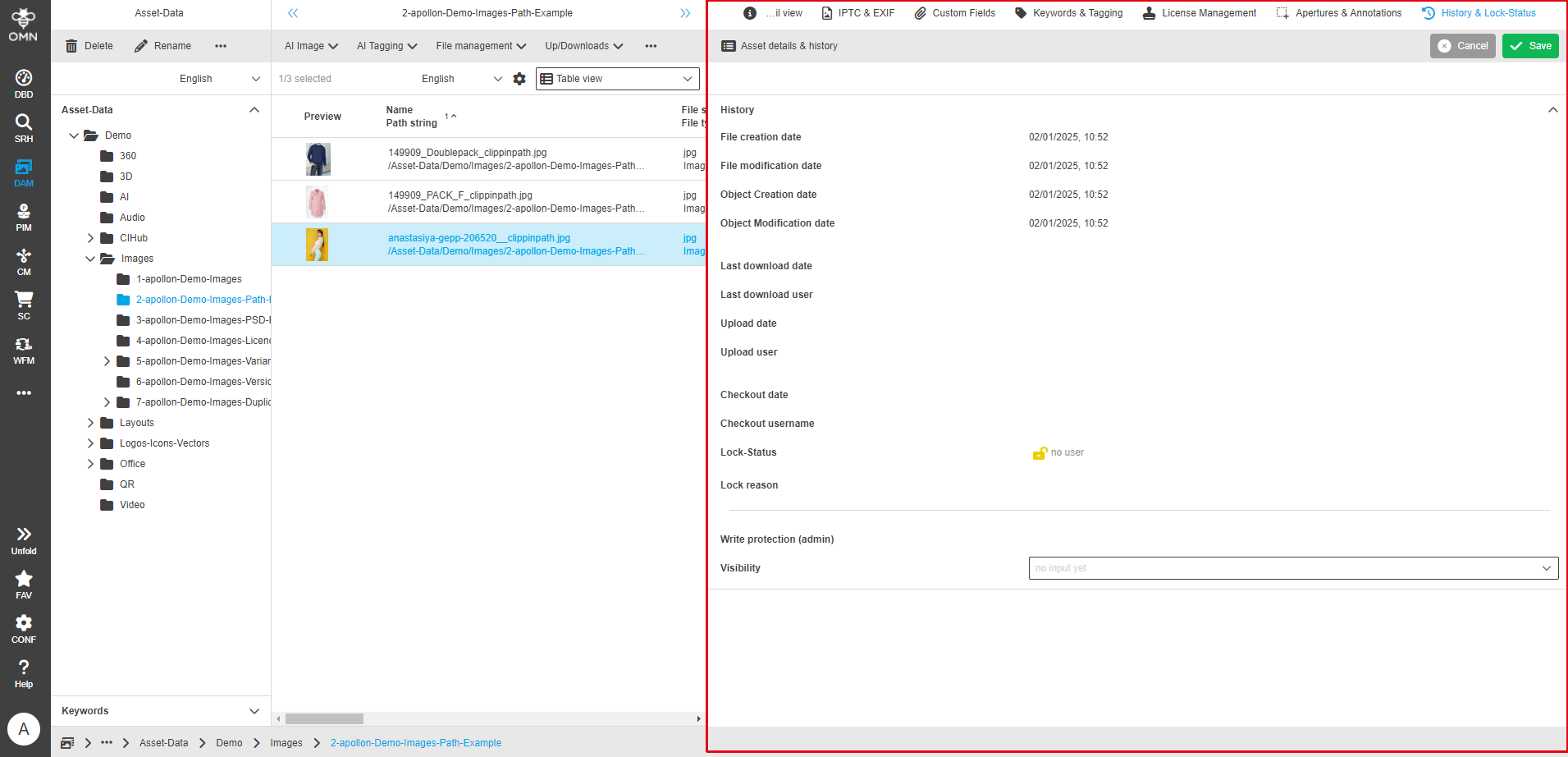1568x757 pixels.
Task: Collapse the History section
Action: click(1552, 110)
